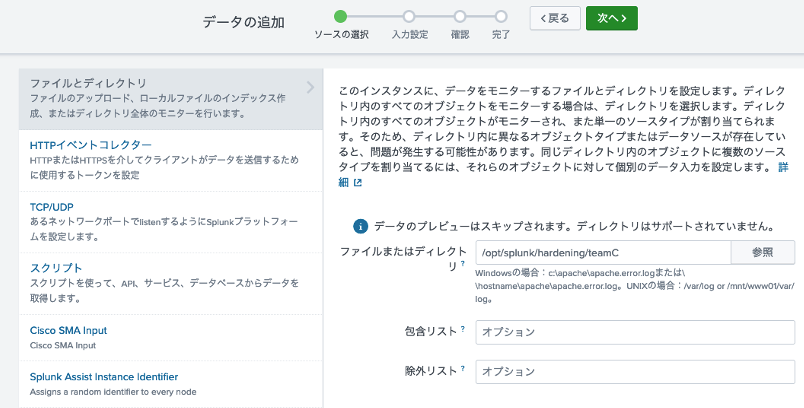The height and width of the screenshot is (408, 804).
Task: Click the このインスタンスに intro paragraph
Action: [x=563, y=137]
